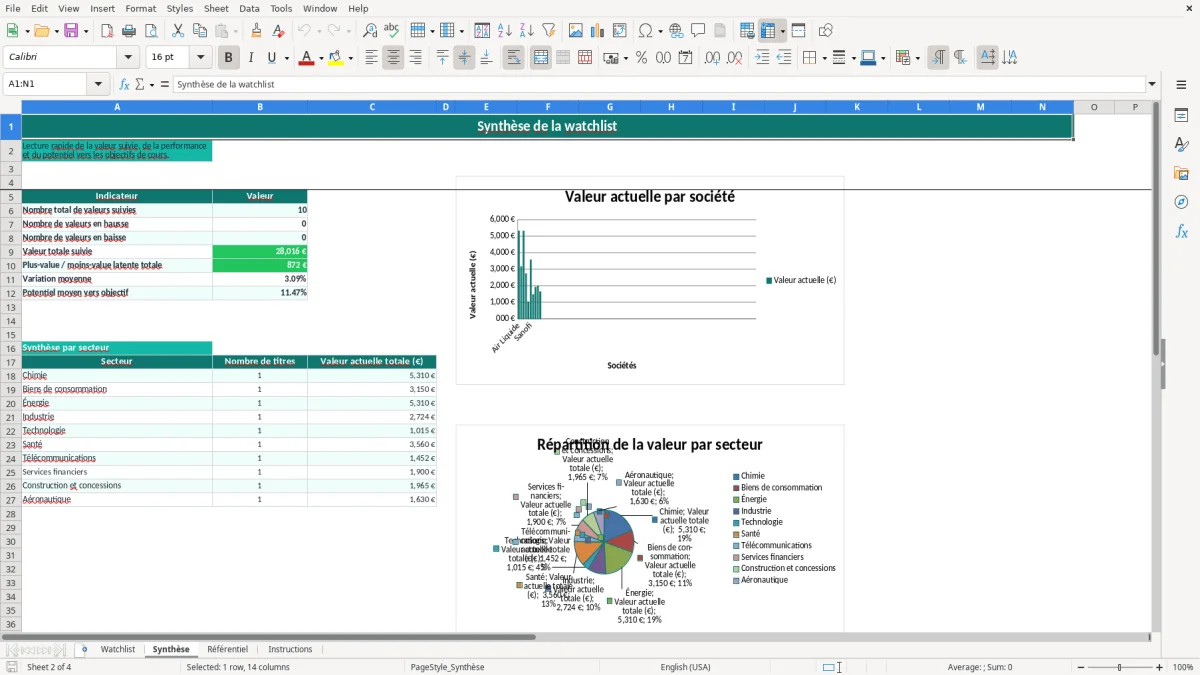Image resolution: width=1200 pixels, height=675 pixels.
Task: Open the sidebar Properties panel icon
Action: pos(1181,115)
